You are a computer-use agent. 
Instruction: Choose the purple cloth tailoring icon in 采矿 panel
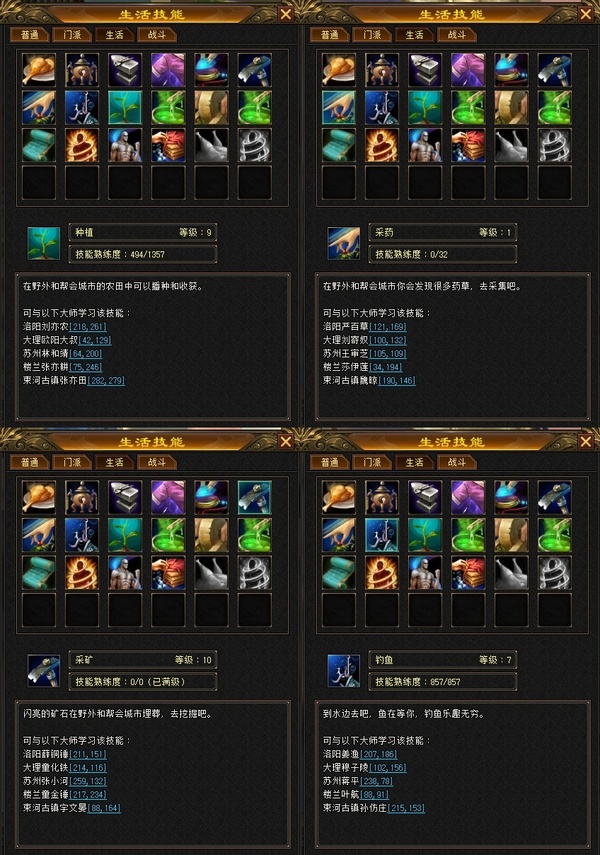click(168, 497)
